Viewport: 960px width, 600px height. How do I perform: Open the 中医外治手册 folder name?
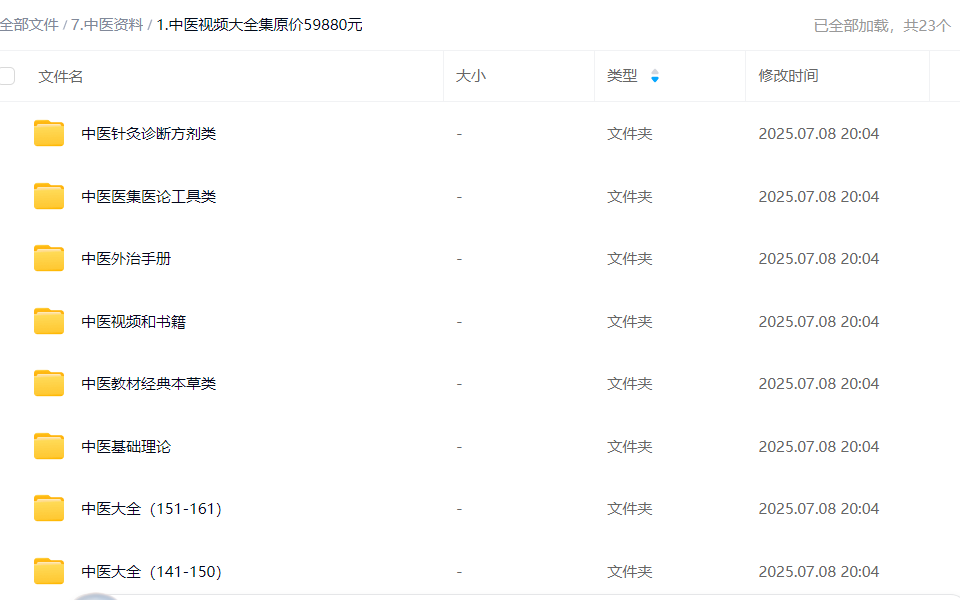126,259
